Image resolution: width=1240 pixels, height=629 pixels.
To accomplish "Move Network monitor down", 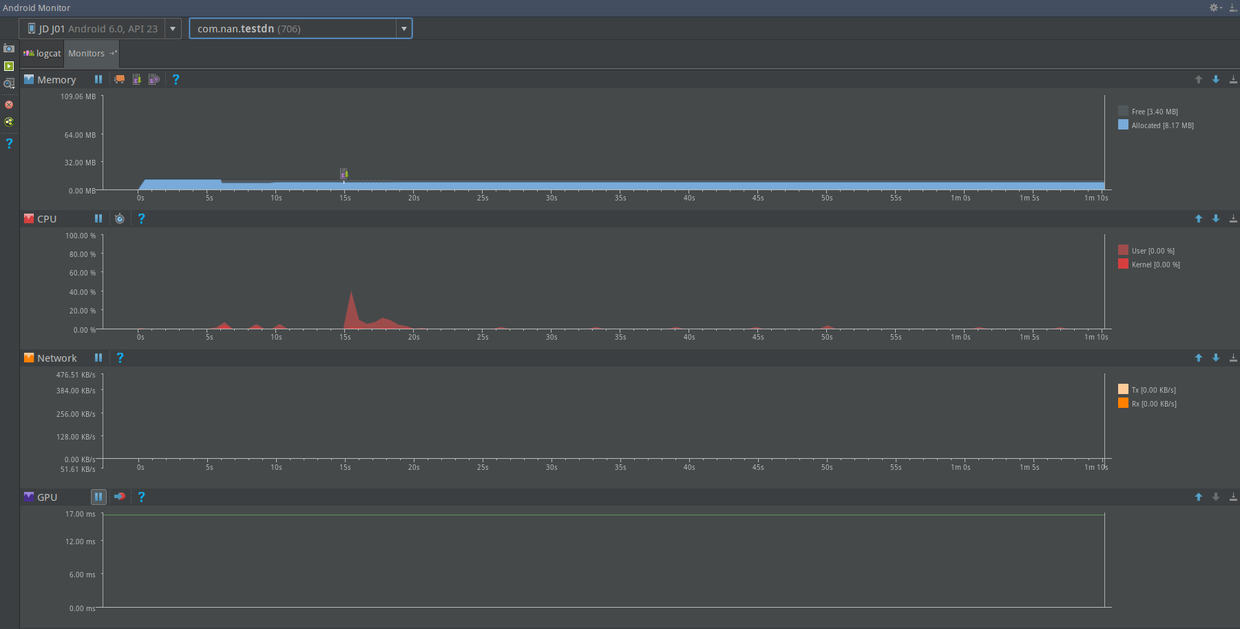I will tap(1216, 357).
